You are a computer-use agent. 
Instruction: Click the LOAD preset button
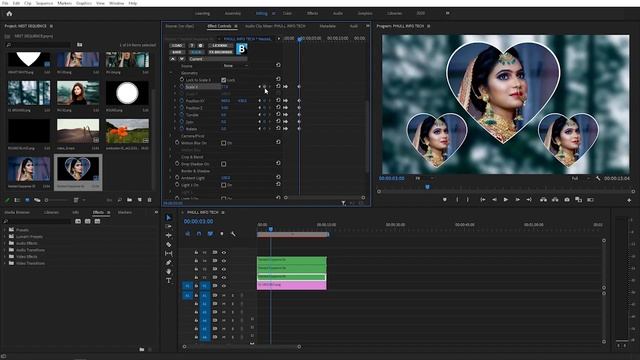click(x=177, y=46)
